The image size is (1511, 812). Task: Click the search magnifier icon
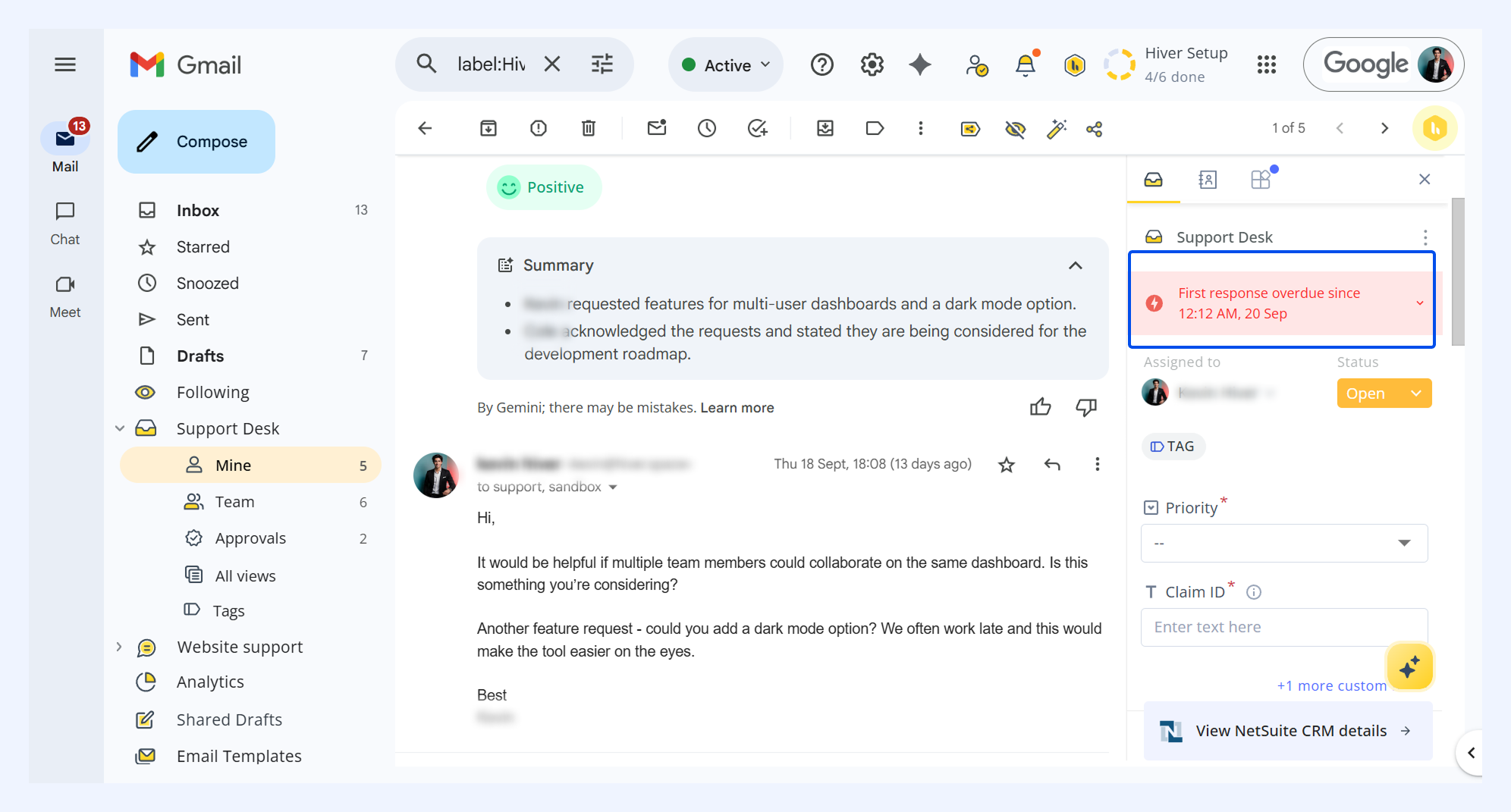pos(426,64)
